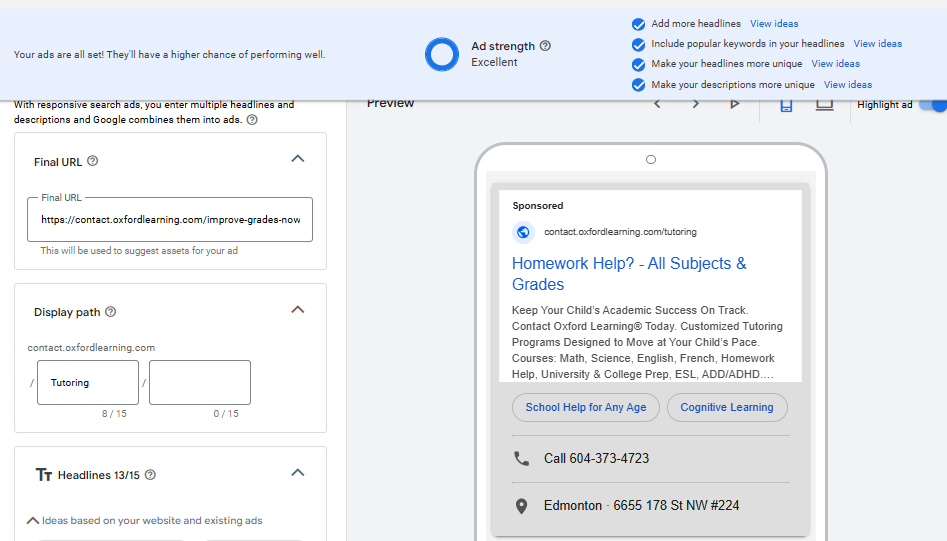947x541 pixels.
Task: Click checkmark beside Add more headlines
Action: tap(638, 24)
